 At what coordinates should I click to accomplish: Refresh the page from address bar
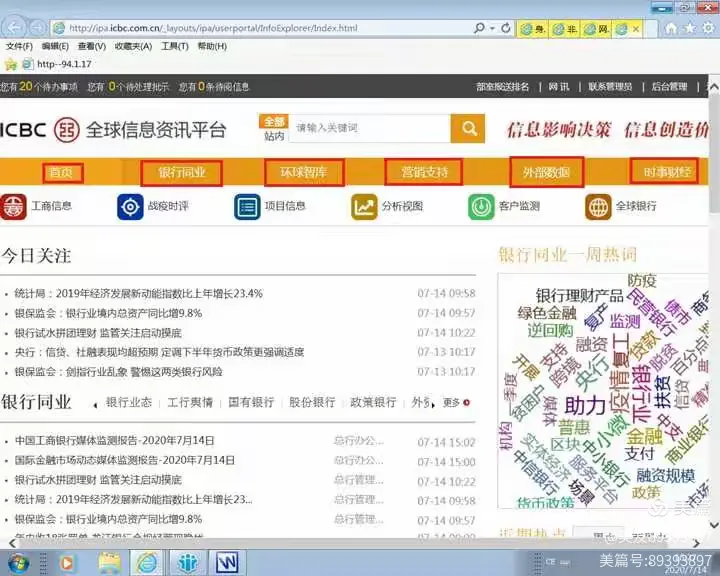point(506,28)
